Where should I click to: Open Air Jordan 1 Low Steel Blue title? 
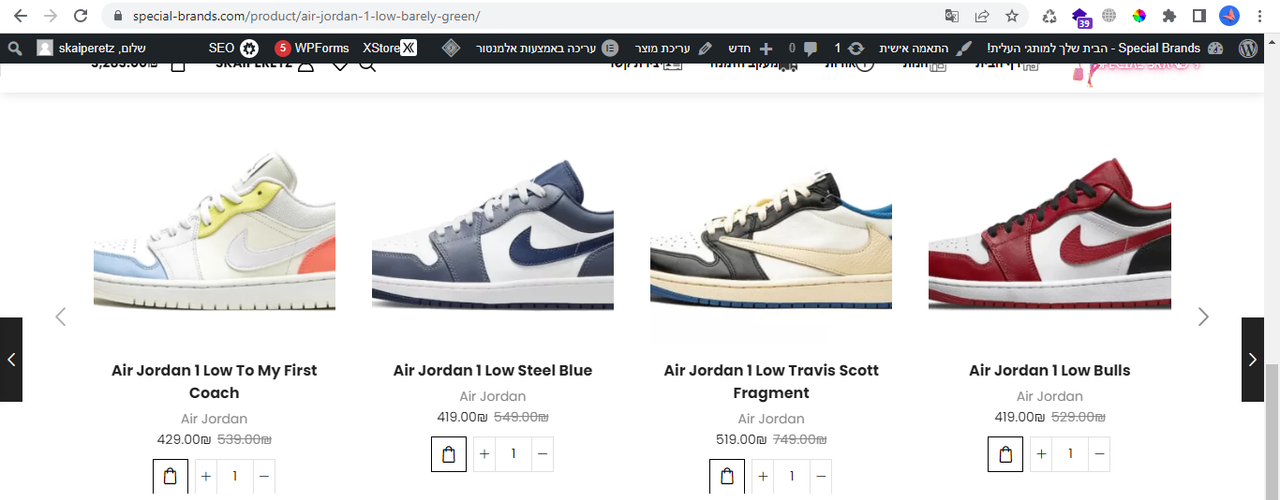pos(492,370)
